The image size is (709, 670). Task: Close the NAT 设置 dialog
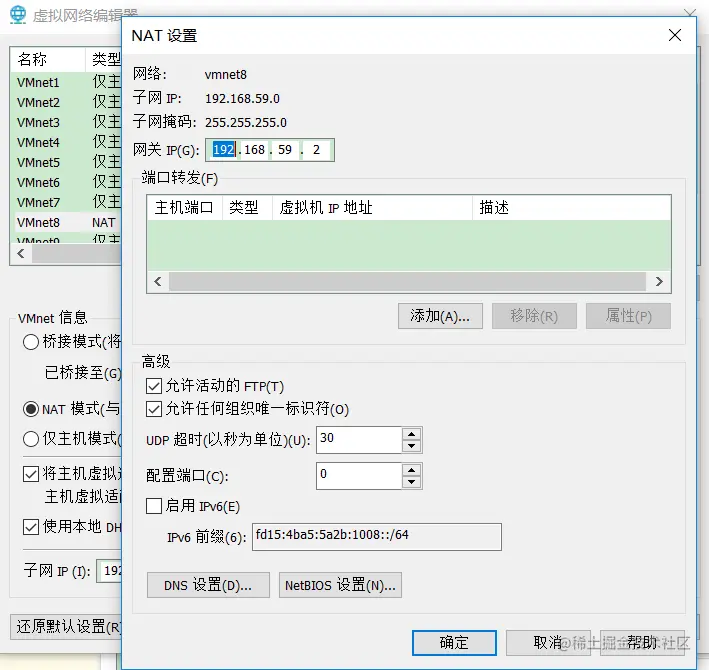pos(675,35)
